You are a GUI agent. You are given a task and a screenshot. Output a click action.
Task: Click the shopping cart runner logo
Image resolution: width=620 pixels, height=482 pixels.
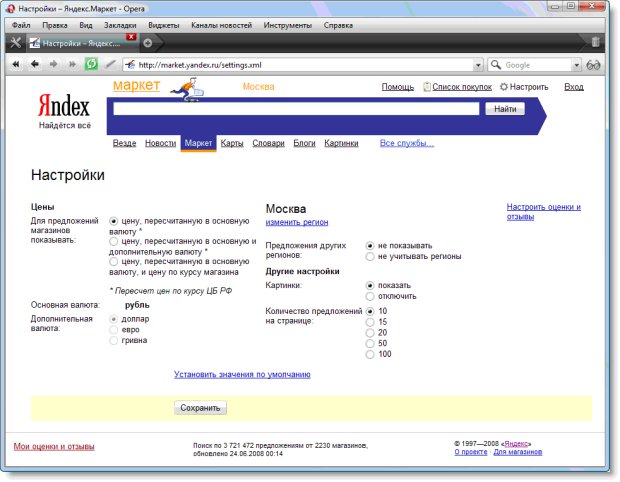pos(188,89)
